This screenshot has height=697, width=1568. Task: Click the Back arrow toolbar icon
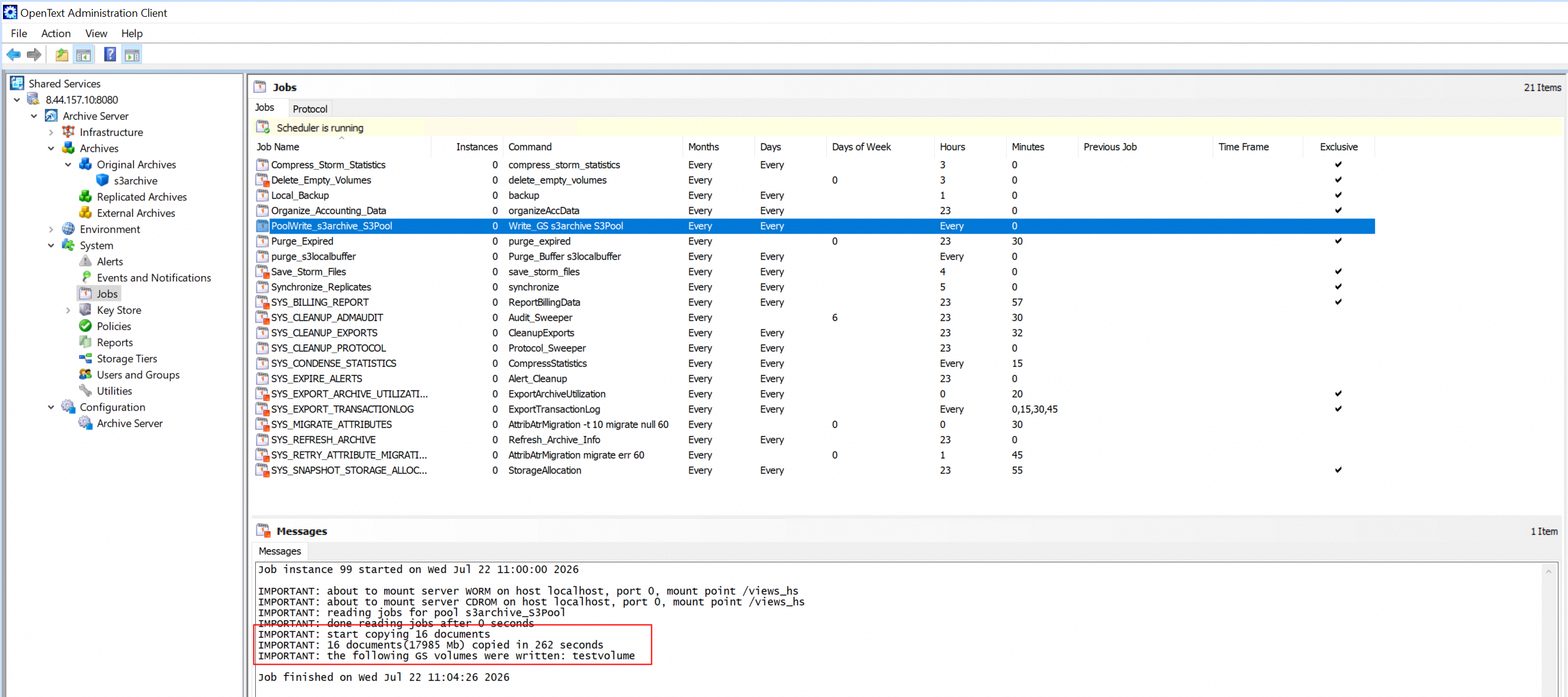tap(13, 54)
